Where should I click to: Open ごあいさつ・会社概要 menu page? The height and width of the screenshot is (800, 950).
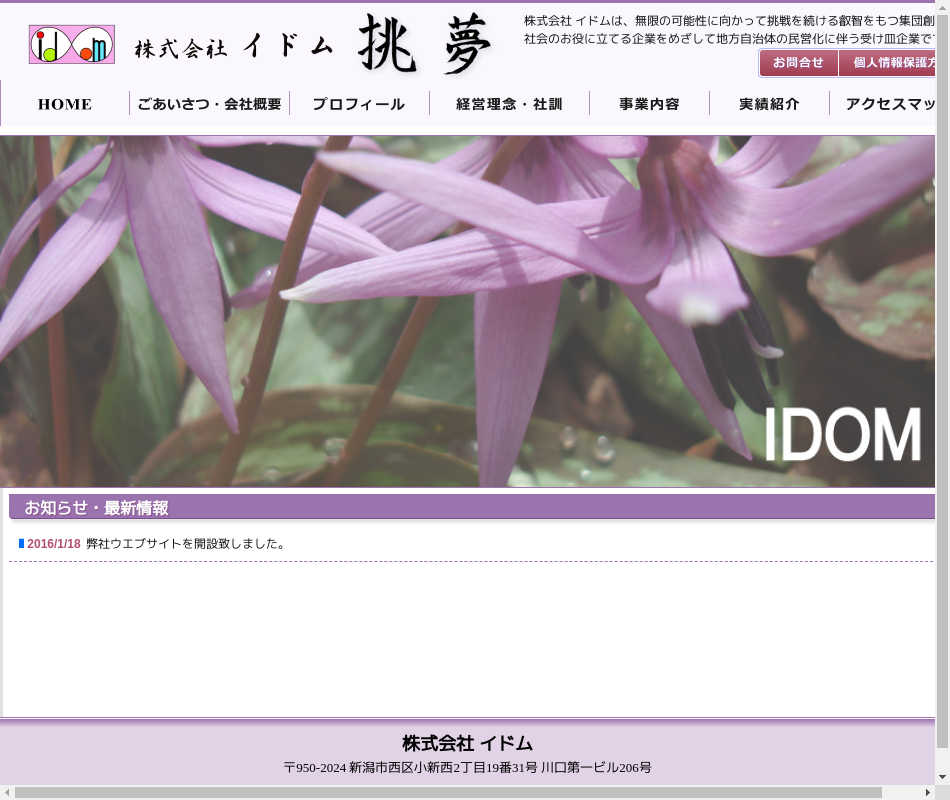pos(209,104)
